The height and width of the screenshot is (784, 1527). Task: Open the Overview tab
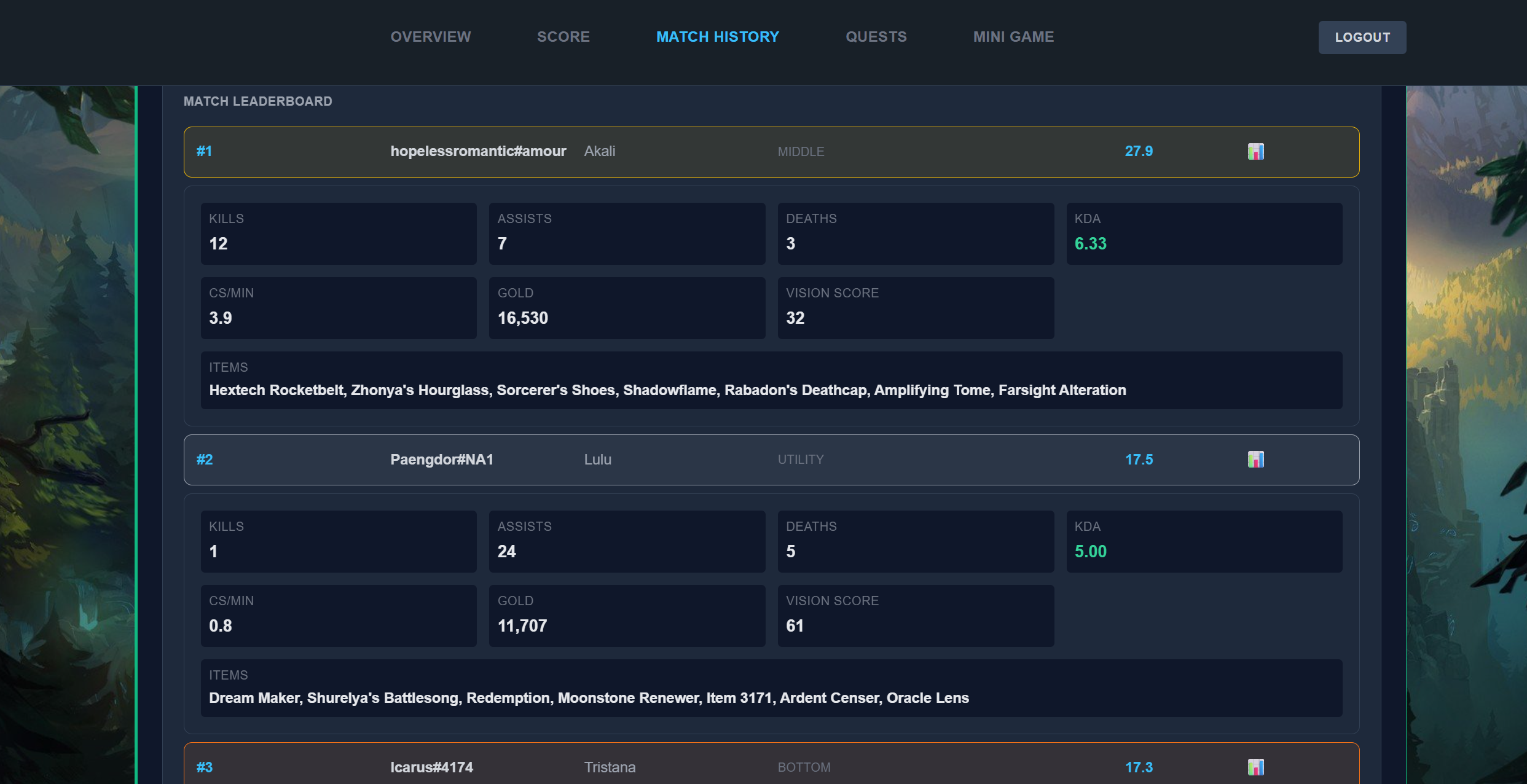[x=431, y=37]
